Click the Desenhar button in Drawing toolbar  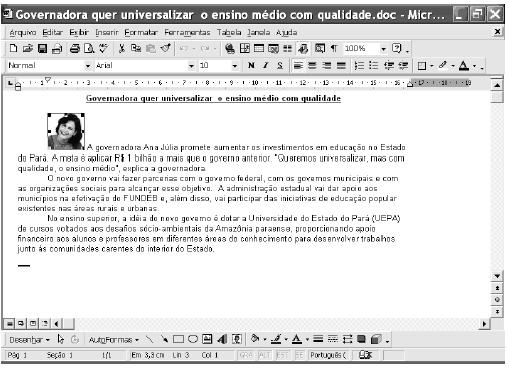(29, 340)
